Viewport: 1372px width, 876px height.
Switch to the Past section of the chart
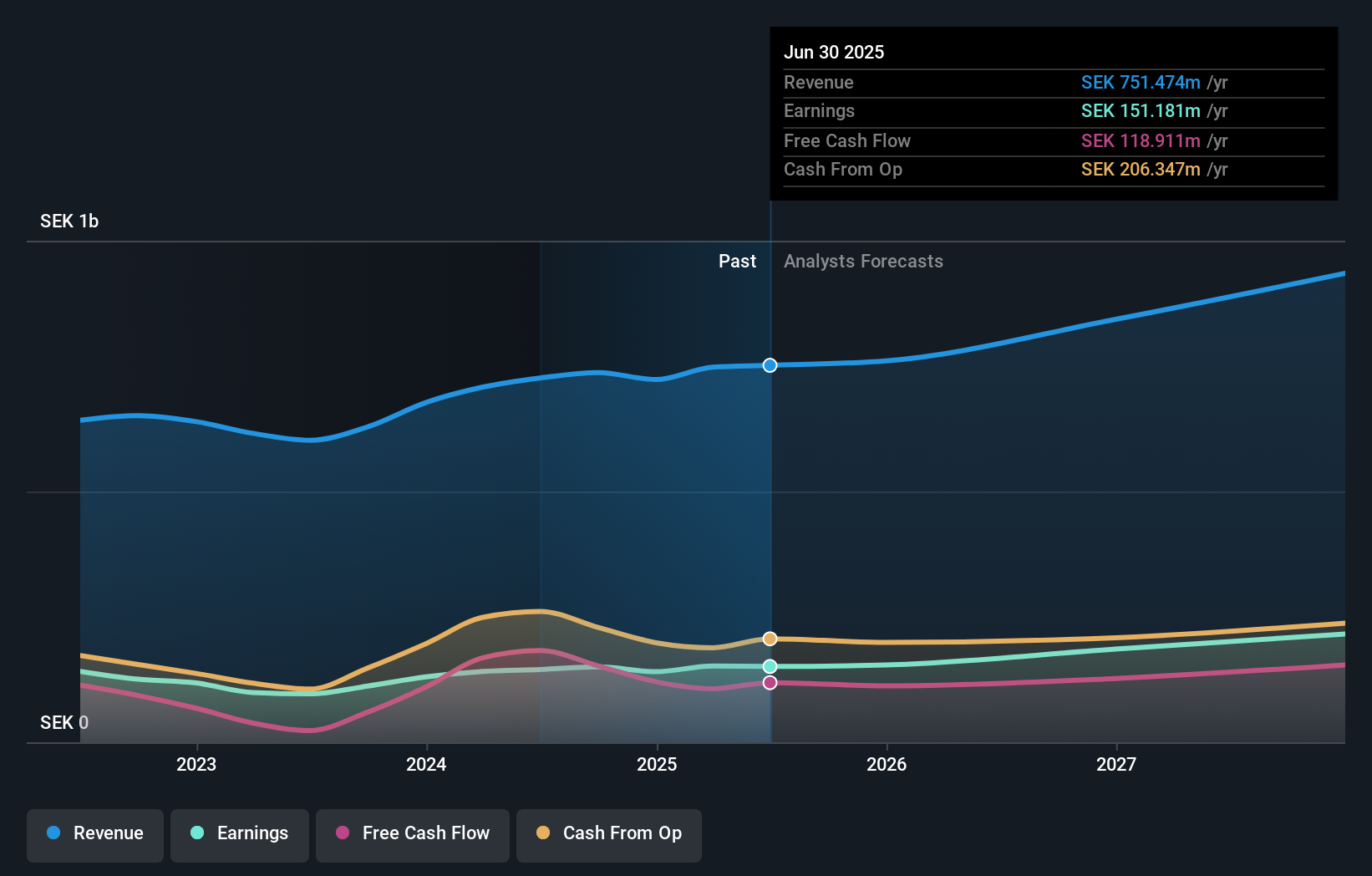click(x=737, y=261)
